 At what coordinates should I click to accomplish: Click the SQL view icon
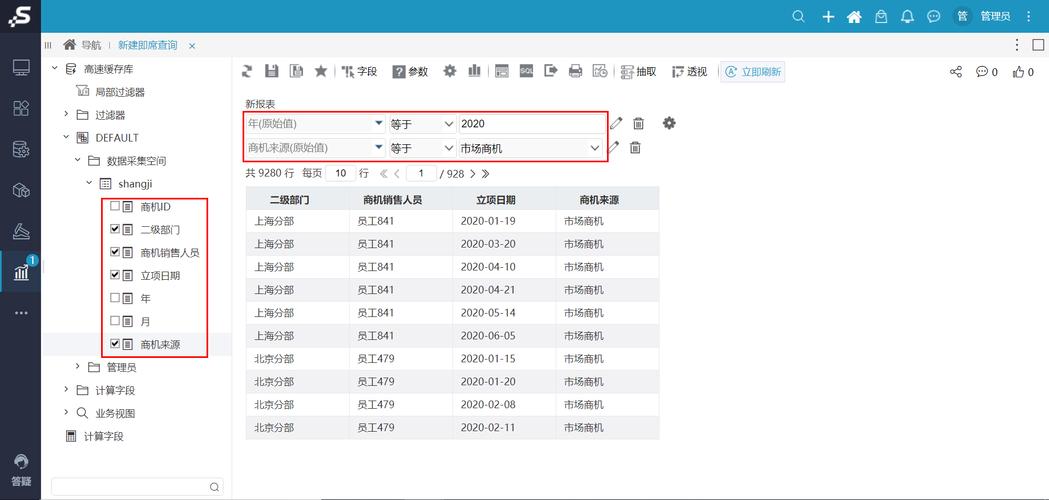(527, 71)
